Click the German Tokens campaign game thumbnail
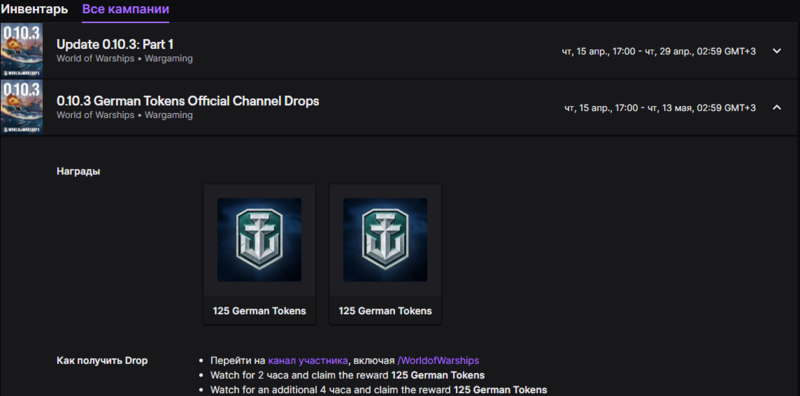800x396 pixels. [21, 107]
